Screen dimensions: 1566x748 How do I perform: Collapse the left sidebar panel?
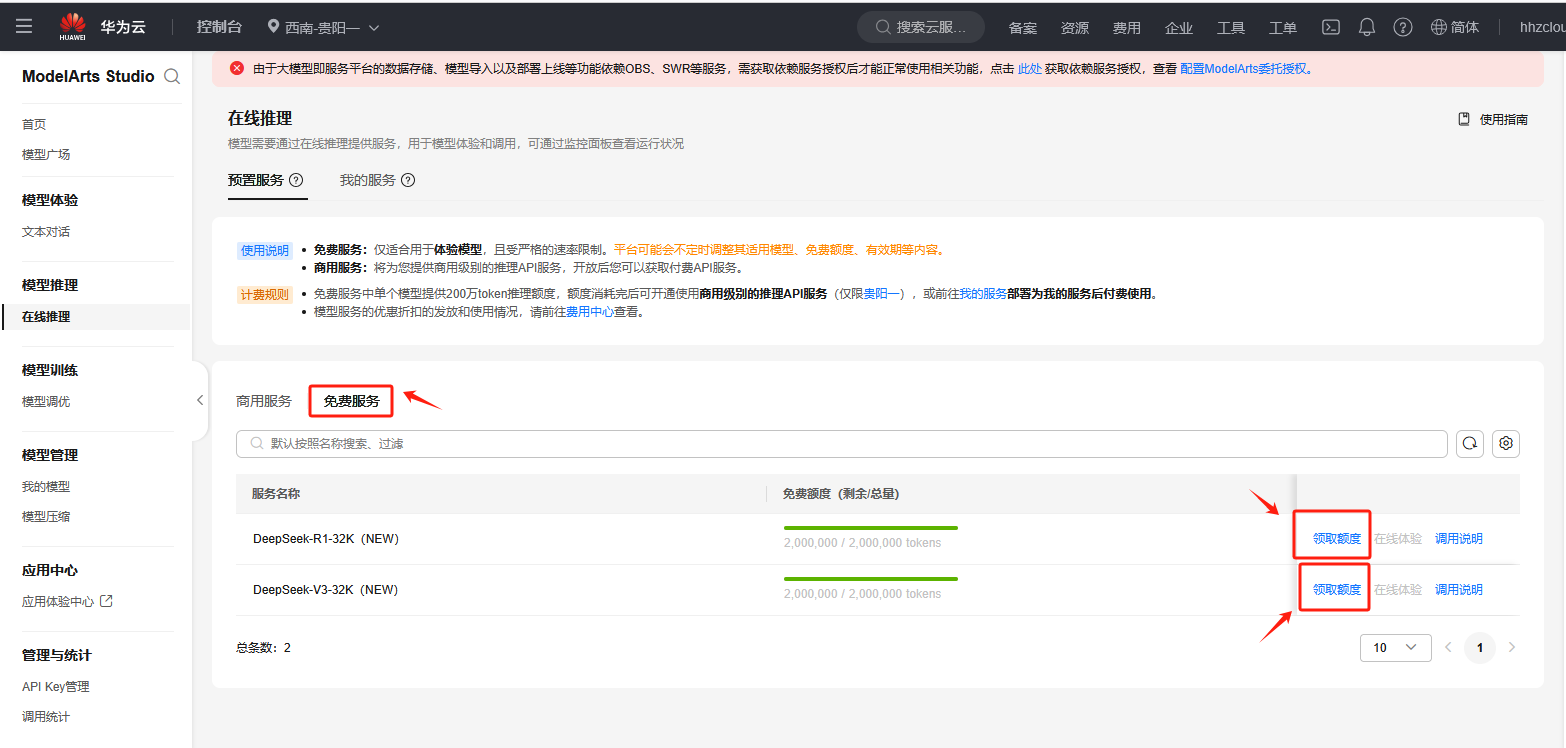(x=200, y=400)
